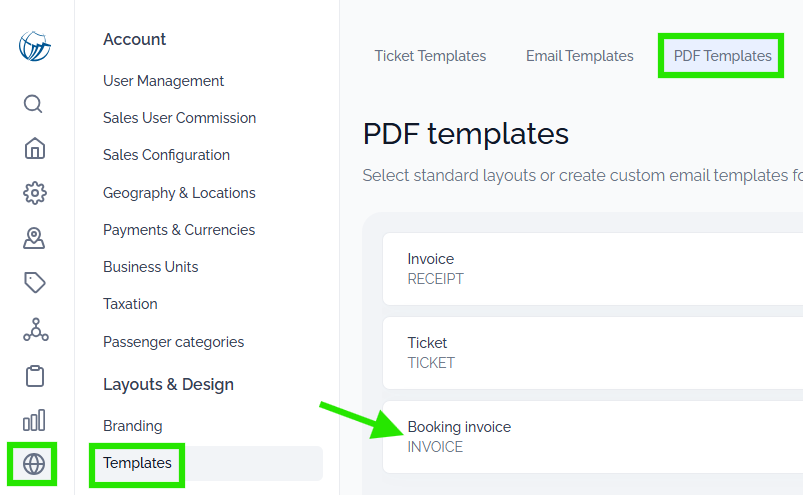
Task: Open User Management settings
Action: [163, 81]
